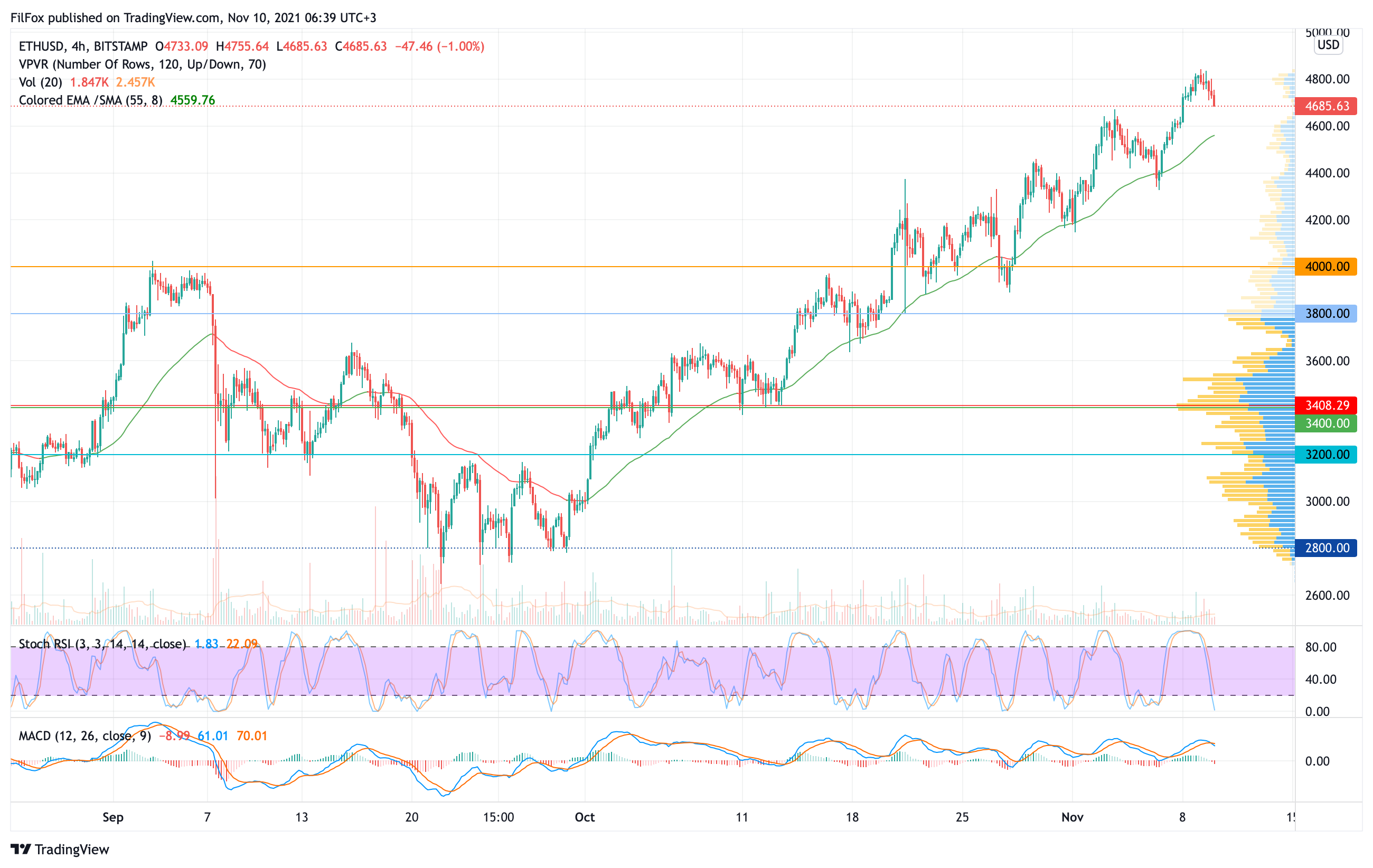Click the 15:00 time axis label
Viewport: 1373px width, 868px height.
(499, 817)
